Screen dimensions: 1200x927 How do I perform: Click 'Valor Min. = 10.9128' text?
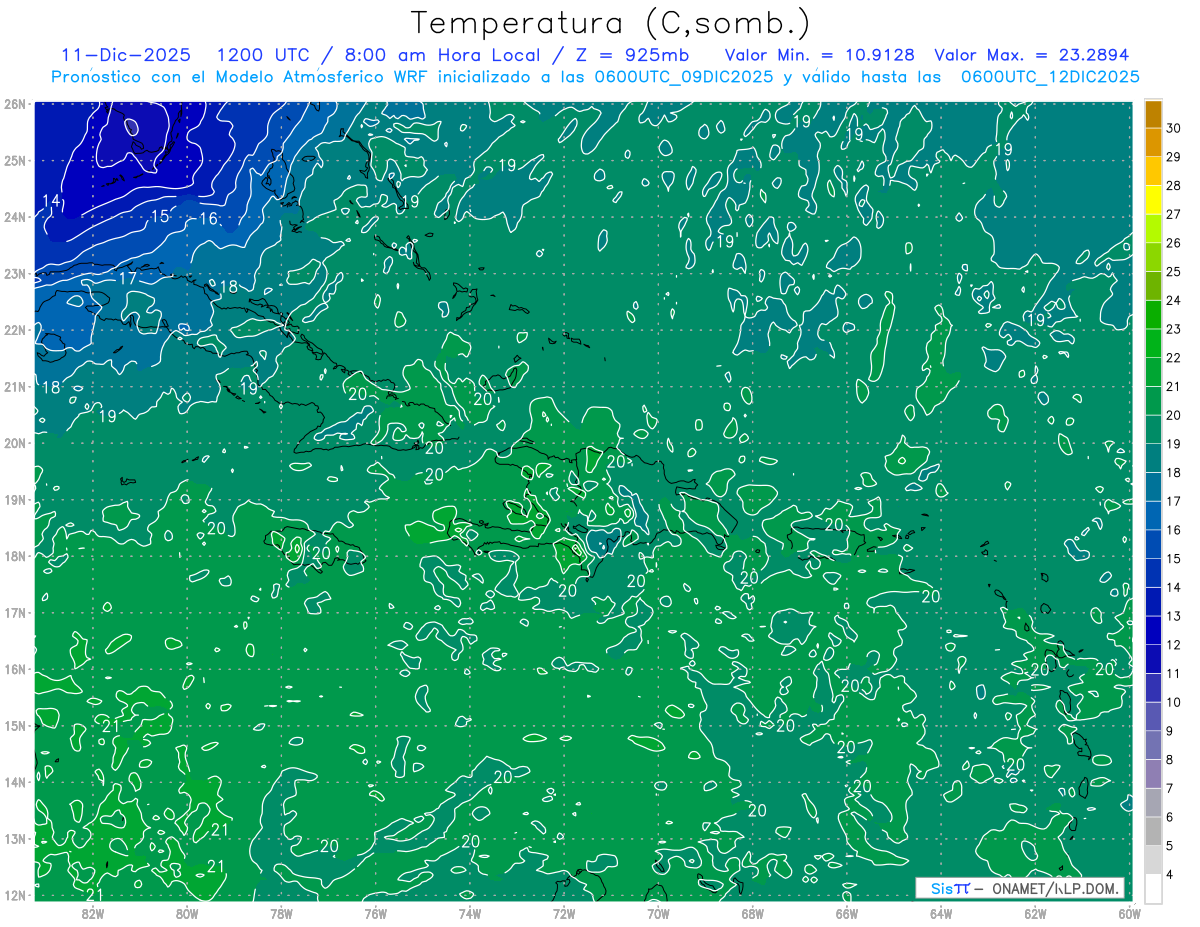819,55
